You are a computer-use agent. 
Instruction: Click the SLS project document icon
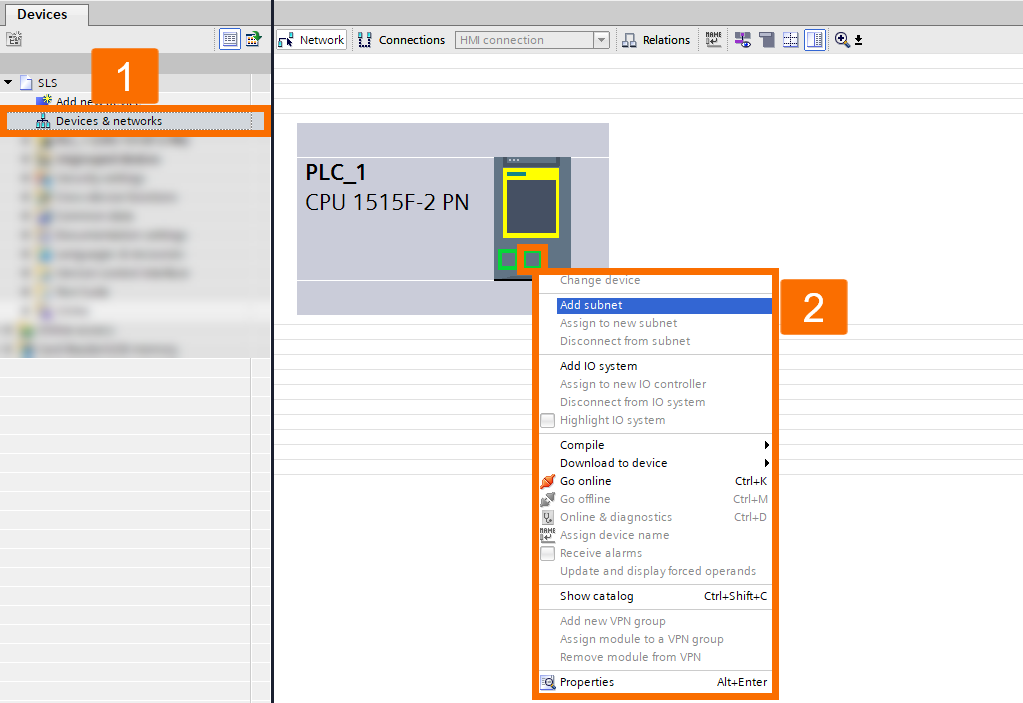pyautogui.click(x=26, y=83)
